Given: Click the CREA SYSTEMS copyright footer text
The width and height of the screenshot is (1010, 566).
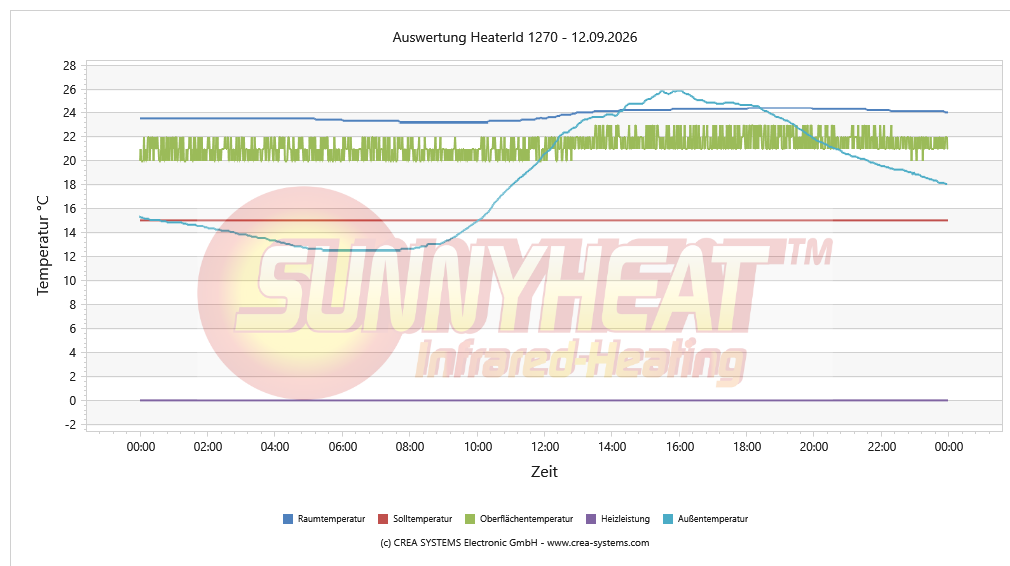Looking at the screenshot, I should [x=515, y=543].
